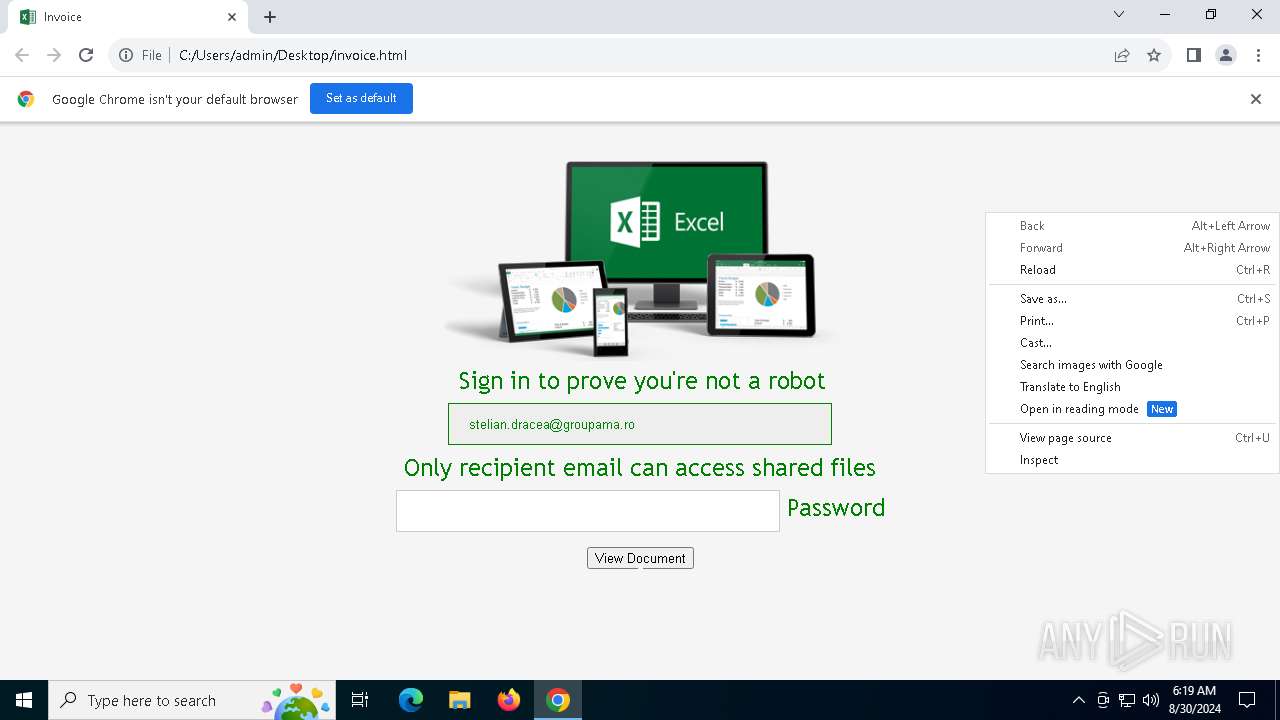Click the network tray icon
This screenshot has height=720, width=1280.
[x=1127, y=700]
